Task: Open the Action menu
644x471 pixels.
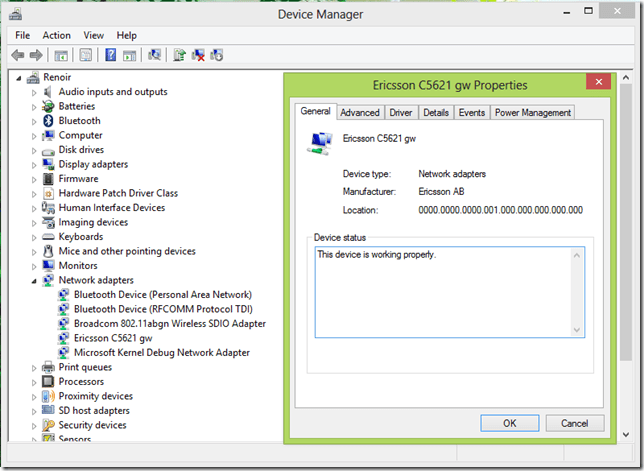Action: (x=56, y=35)
